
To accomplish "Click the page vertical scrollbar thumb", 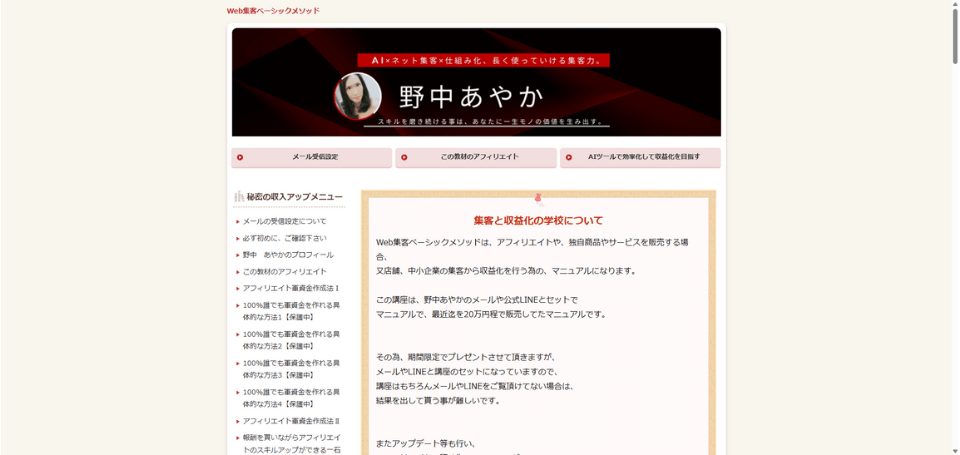I will click(x=955, y=37).
